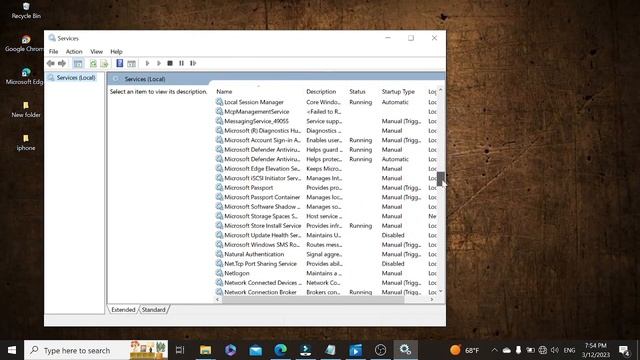Select Microsoft Edge Elevation Service row
The image size is (640, 360).
coord(325,169)
